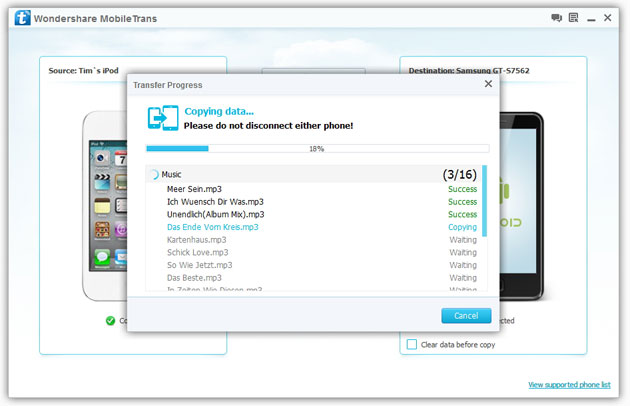Open the register notes icon in title bar
The height and width of the screenshot is (406, 630).
[x=573, y=18]
